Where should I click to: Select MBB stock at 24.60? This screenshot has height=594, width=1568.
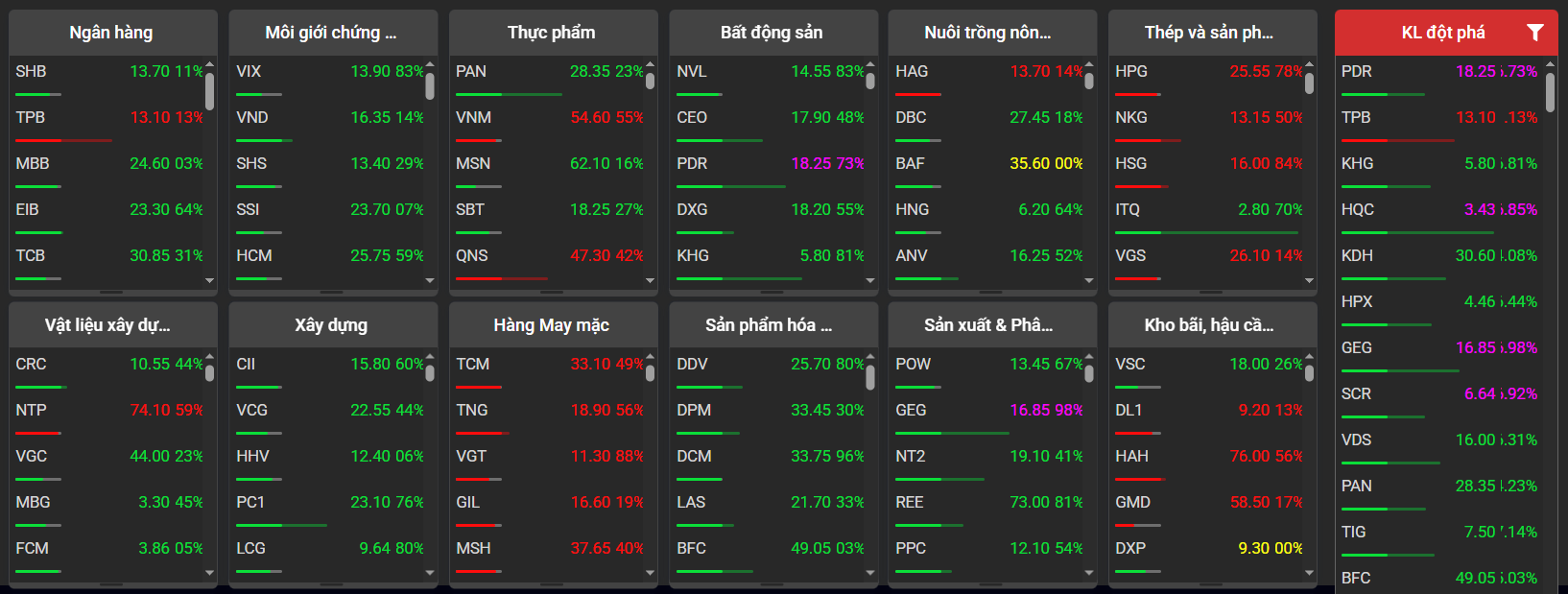(x=107, y=169)
